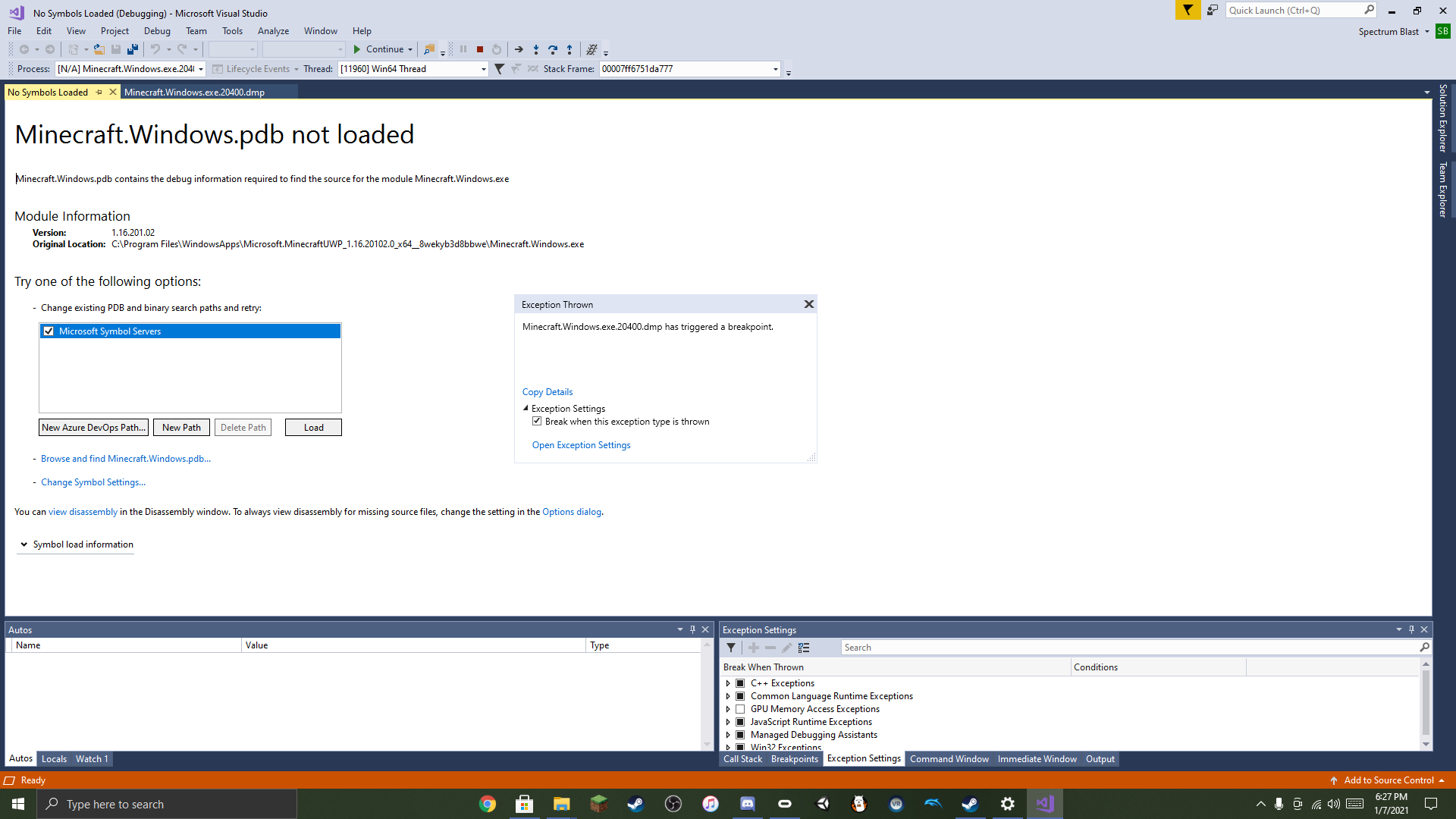The image size is (1456, 819).
Task: Toggle Microsoft Symbol Servers checkbox
Action: 49,331
